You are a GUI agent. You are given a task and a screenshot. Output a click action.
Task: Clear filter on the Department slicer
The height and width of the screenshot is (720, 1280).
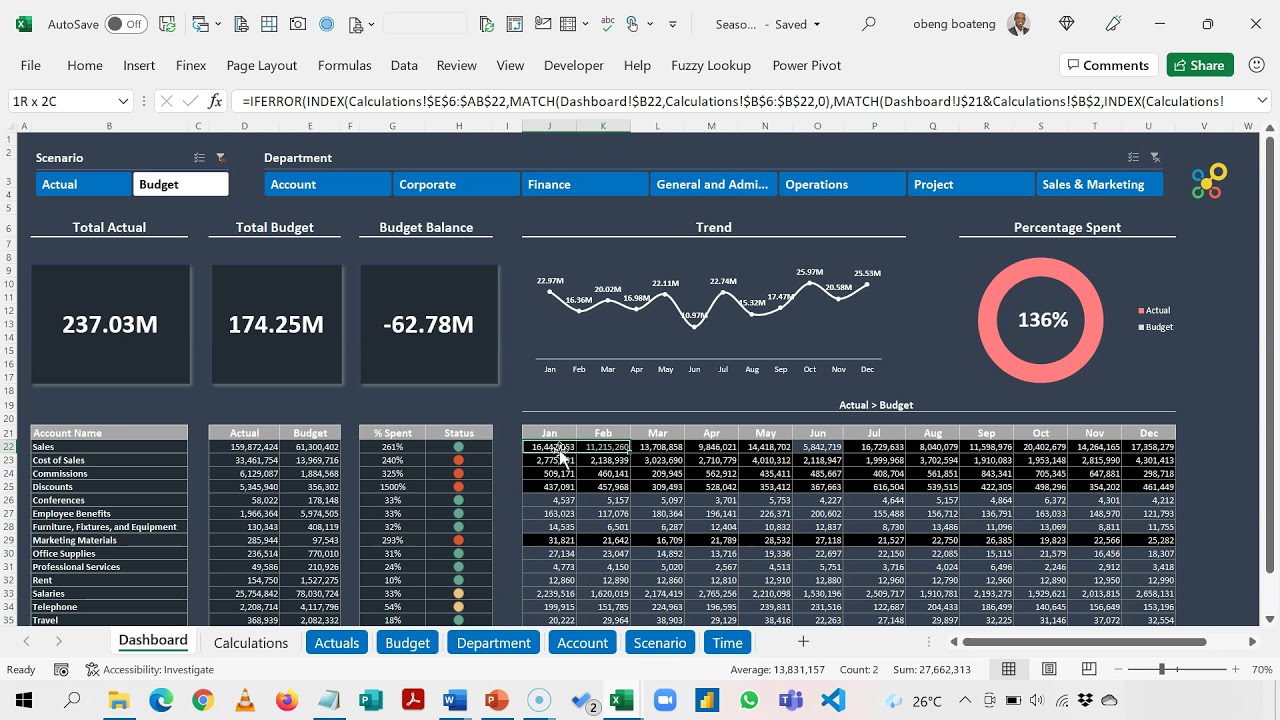(1155, 158)
